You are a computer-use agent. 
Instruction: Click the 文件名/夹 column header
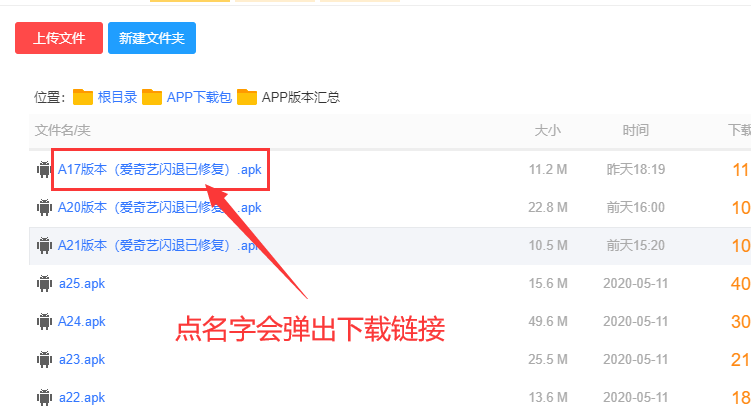coord(63,130)
